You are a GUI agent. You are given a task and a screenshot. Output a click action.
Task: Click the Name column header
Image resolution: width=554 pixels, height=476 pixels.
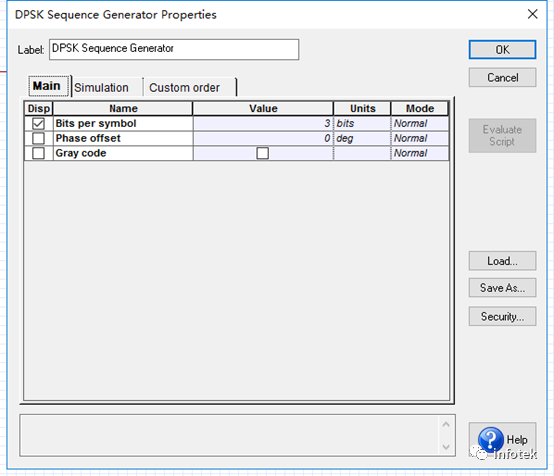pos(123,108)
